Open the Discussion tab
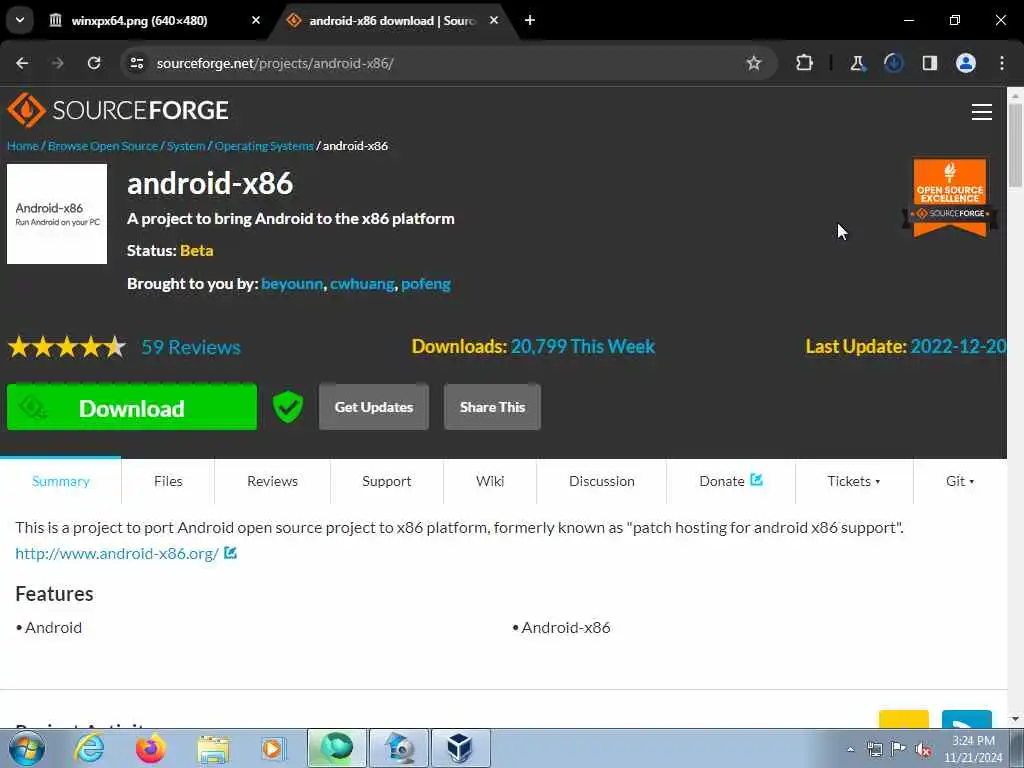This screenshot has height=768, width=1024. (x=601, y=481)
